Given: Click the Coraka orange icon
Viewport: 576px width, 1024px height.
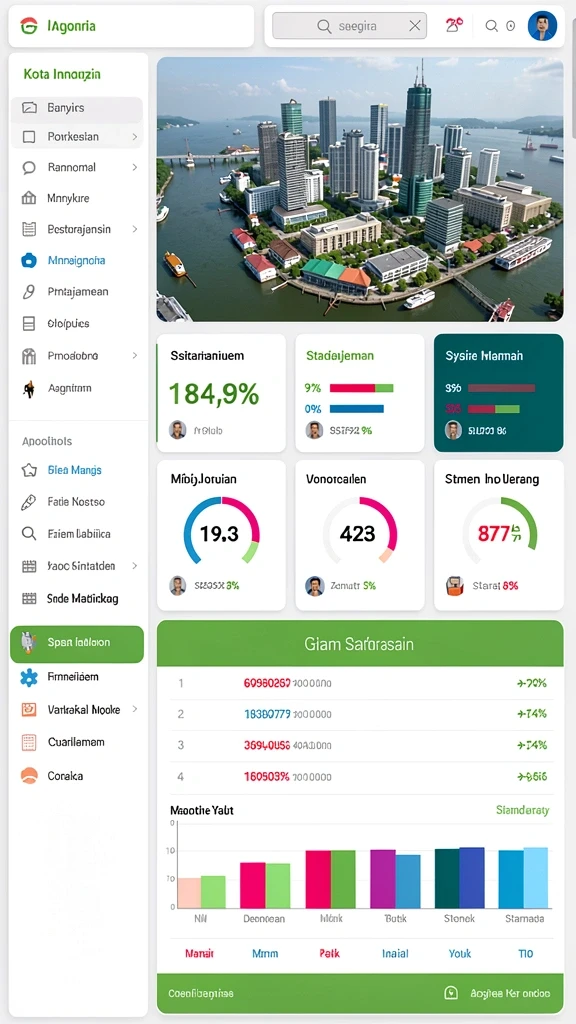Looking at the screenshot, I should [29, 776].
